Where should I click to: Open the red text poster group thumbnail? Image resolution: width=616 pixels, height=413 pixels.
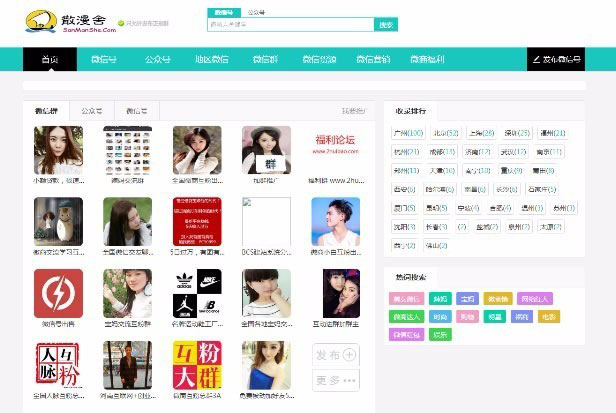(x=197, y=222)
